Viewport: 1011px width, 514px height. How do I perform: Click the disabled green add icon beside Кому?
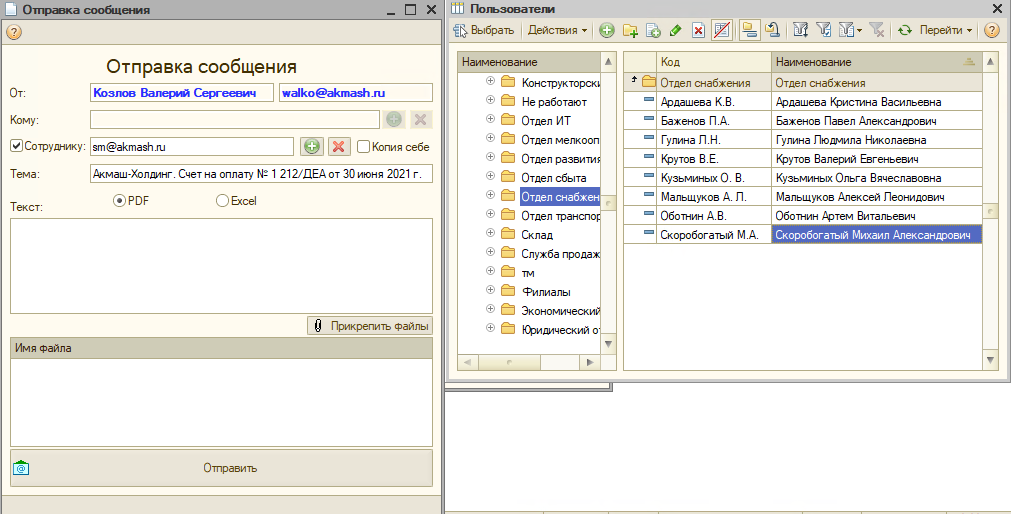394,119
